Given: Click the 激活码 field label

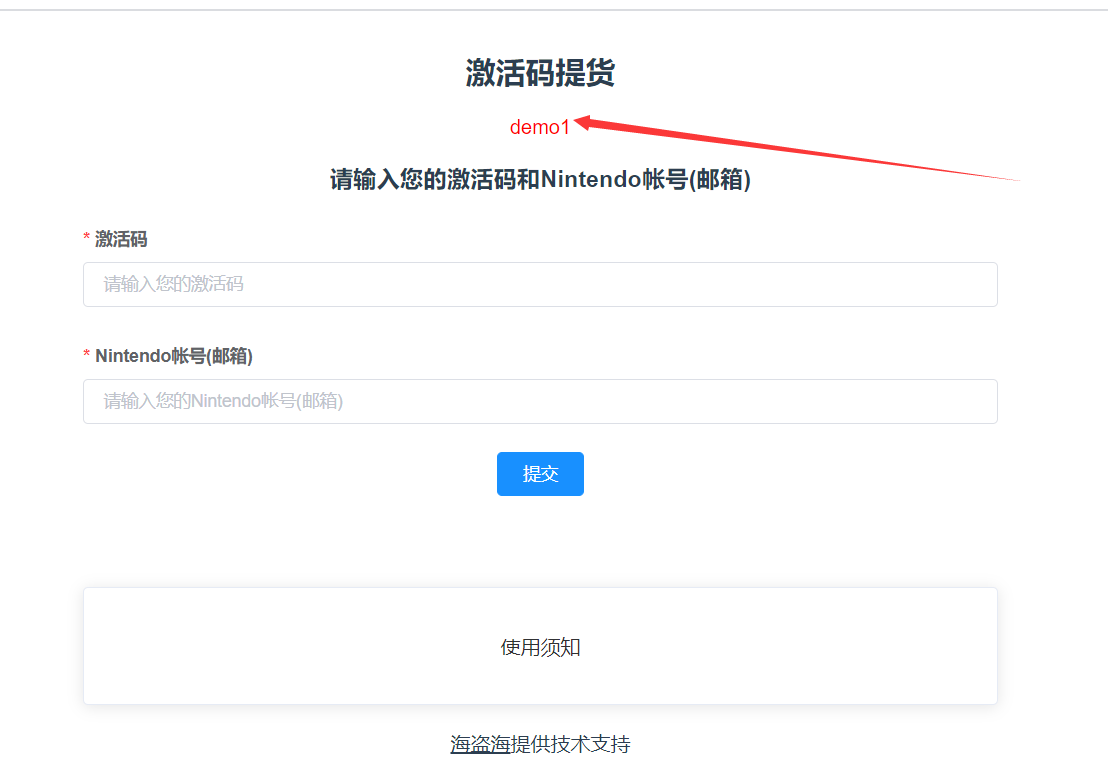Looking at the screenshot, I should [x=121, y=239].
